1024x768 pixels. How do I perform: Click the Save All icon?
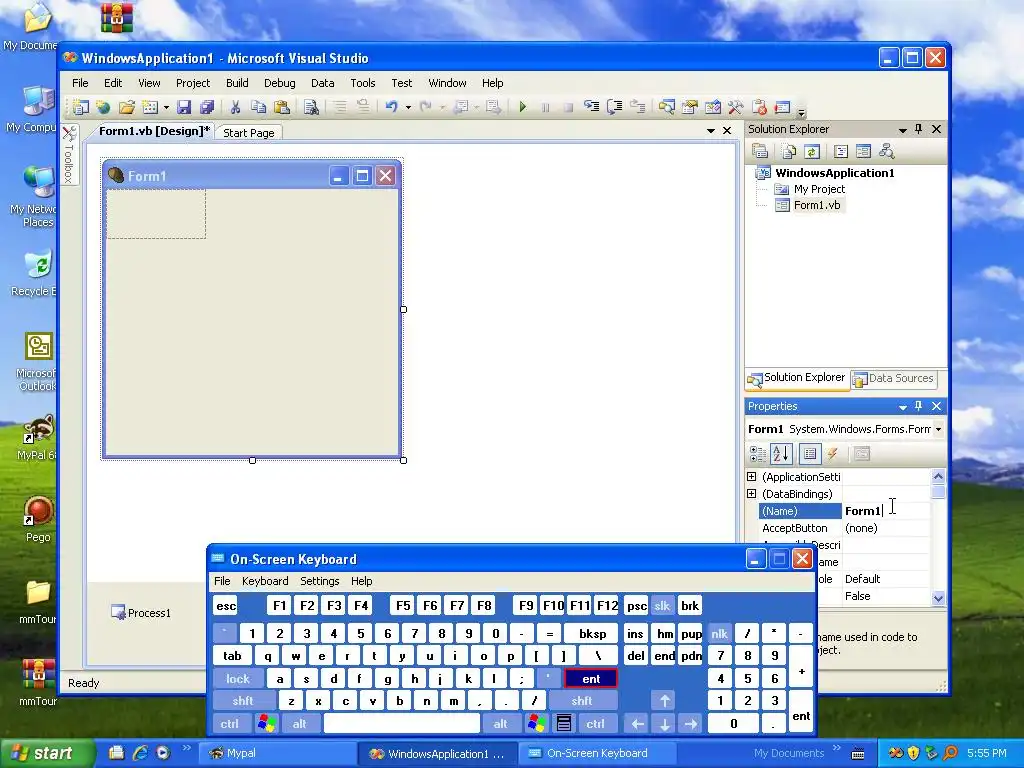click(207, 107)
